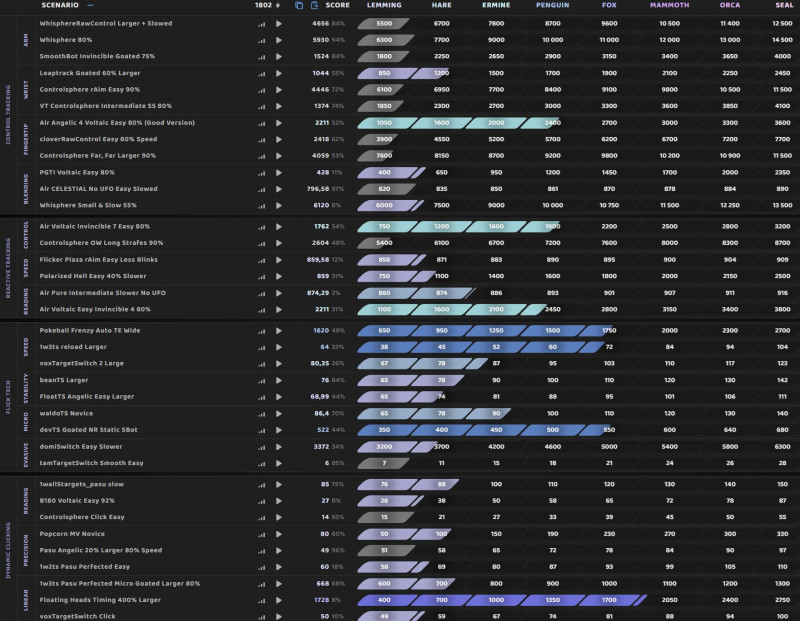This screenshot has width=800, height=621.
Task: Open stats icon for 1w3ts reload Larger
Action: pos(262,347)
